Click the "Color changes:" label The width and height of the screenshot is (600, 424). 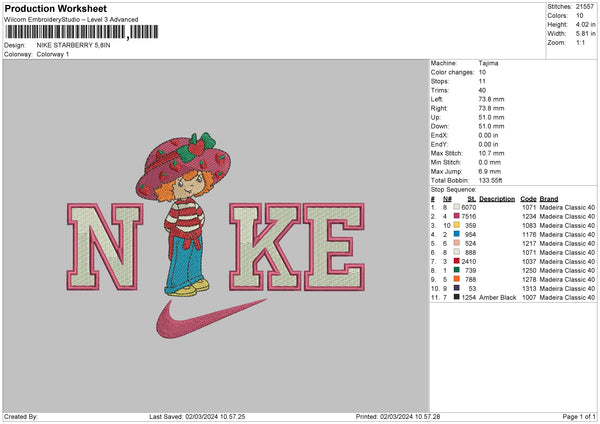point(452,72)
